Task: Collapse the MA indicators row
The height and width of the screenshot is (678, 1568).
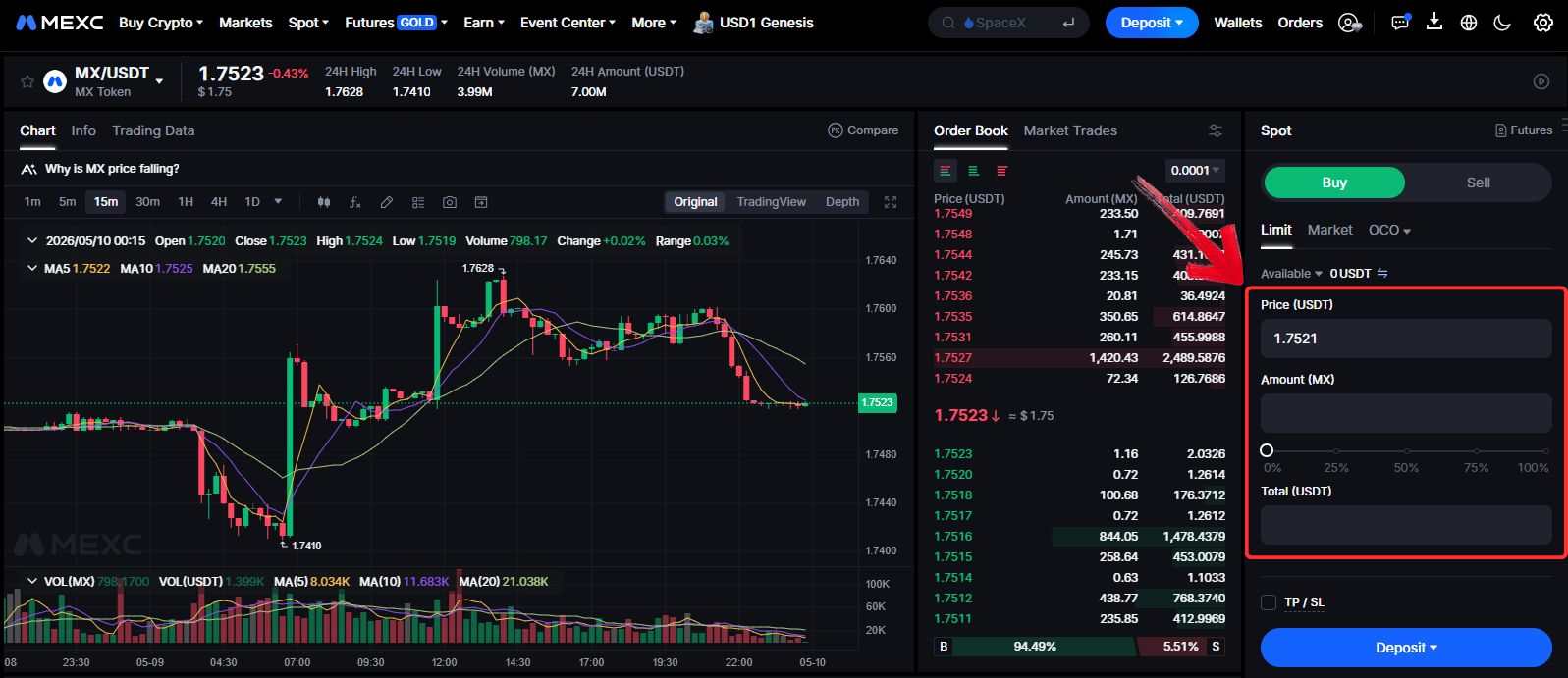Action: click(x=31, y=268)
